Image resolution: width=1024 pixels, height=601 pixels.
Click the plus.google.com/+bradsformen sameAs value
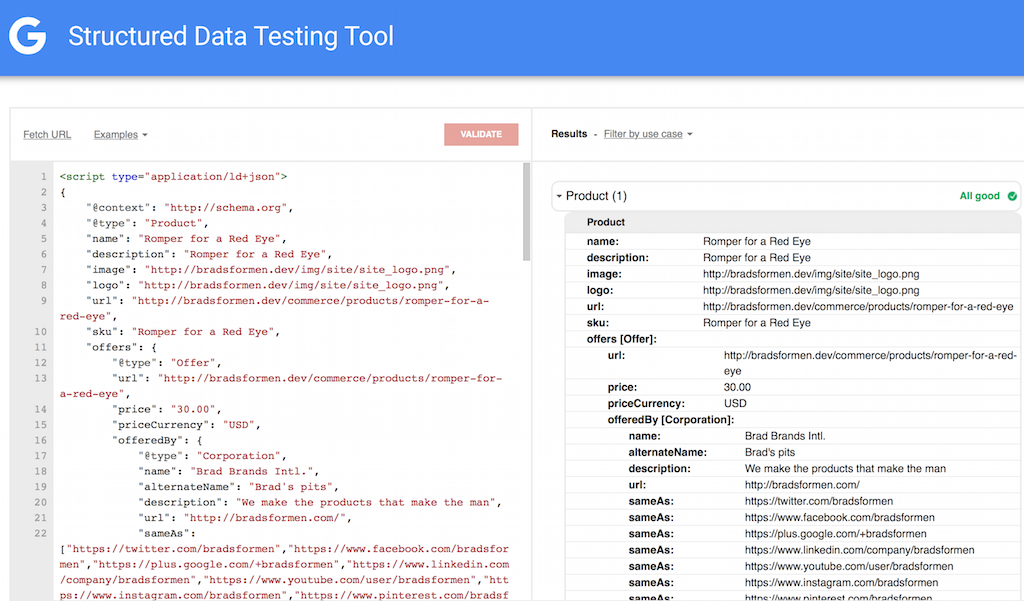tap(835, 534)
